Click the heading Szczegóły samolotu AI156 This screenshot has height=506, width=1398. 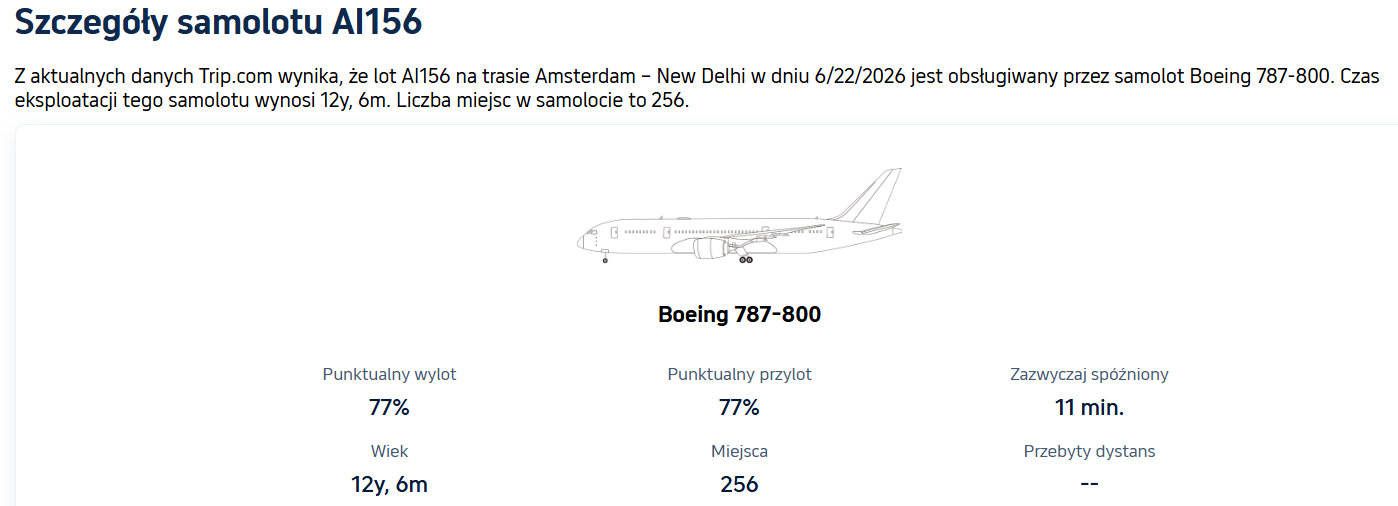(x=219, y=22)
